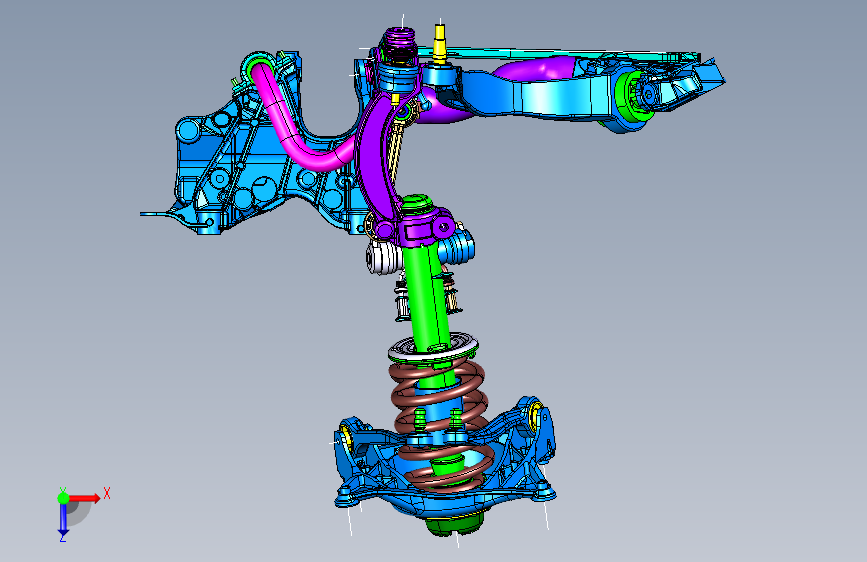Select the white spring seat plate
Screen dimensions: 867x562
coord(433,349)
